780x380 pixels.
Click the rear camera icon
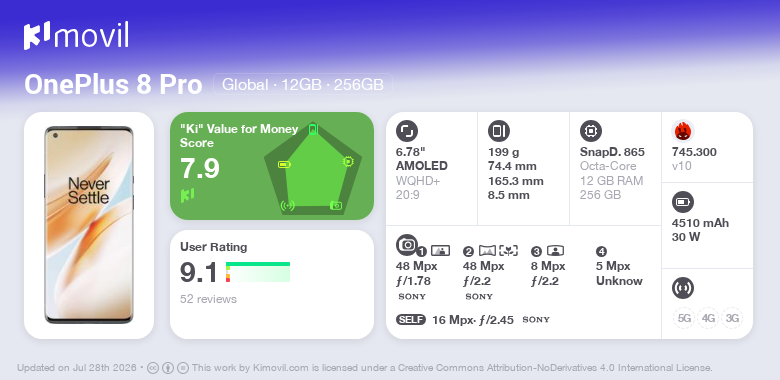click(407, 245)
